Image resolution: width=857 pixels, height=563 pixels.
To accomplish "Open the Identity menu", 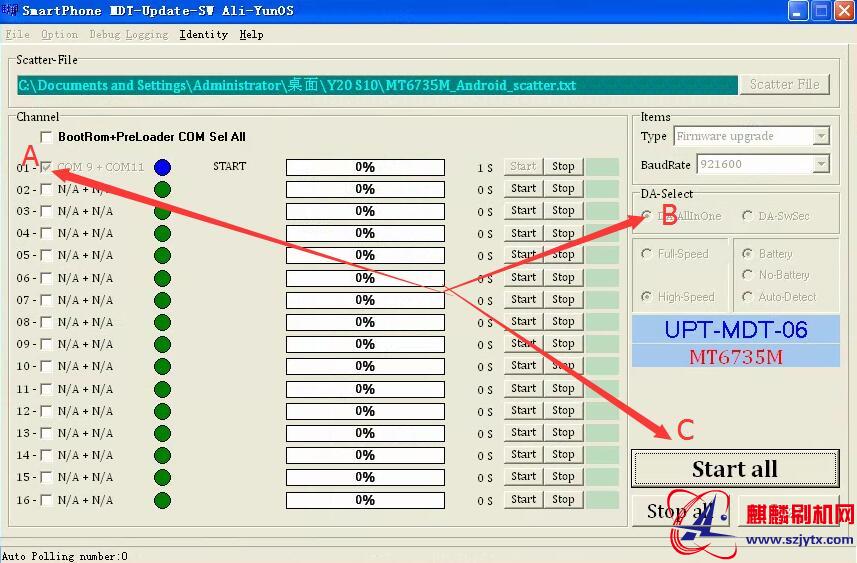I will (x=204, y=34).
